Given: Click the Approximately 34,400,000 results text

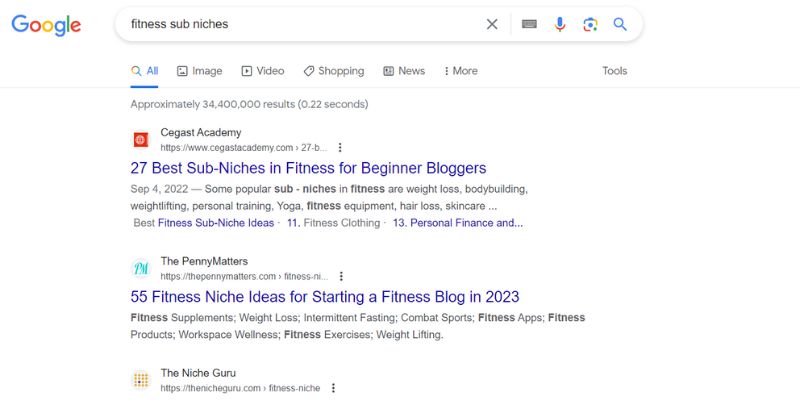Looking at the screenshot, I should [249, 105].
